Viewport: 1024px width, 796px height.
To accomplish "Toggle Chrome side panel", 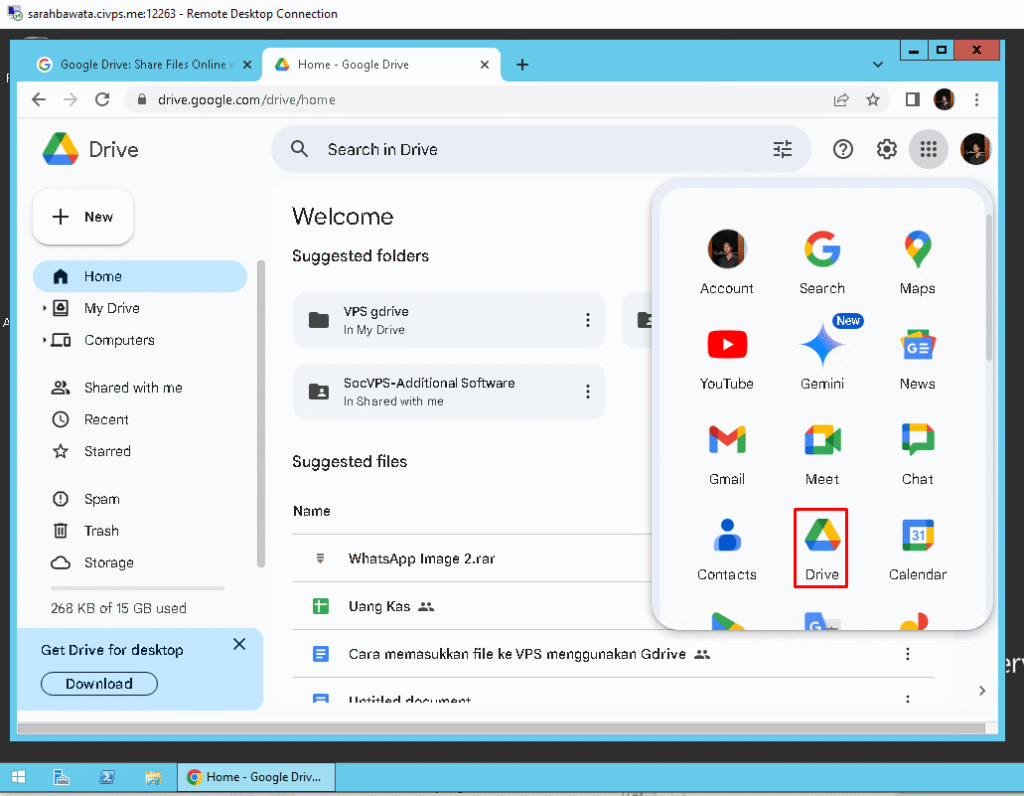I will tap(912, 100).
